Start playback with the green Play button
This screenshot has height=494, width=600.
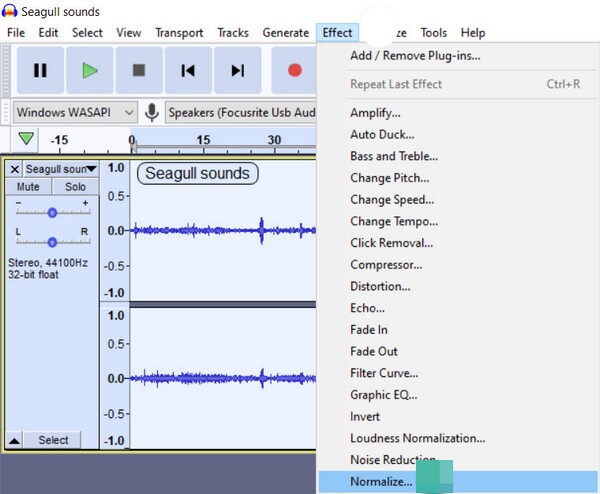[90, 70]
